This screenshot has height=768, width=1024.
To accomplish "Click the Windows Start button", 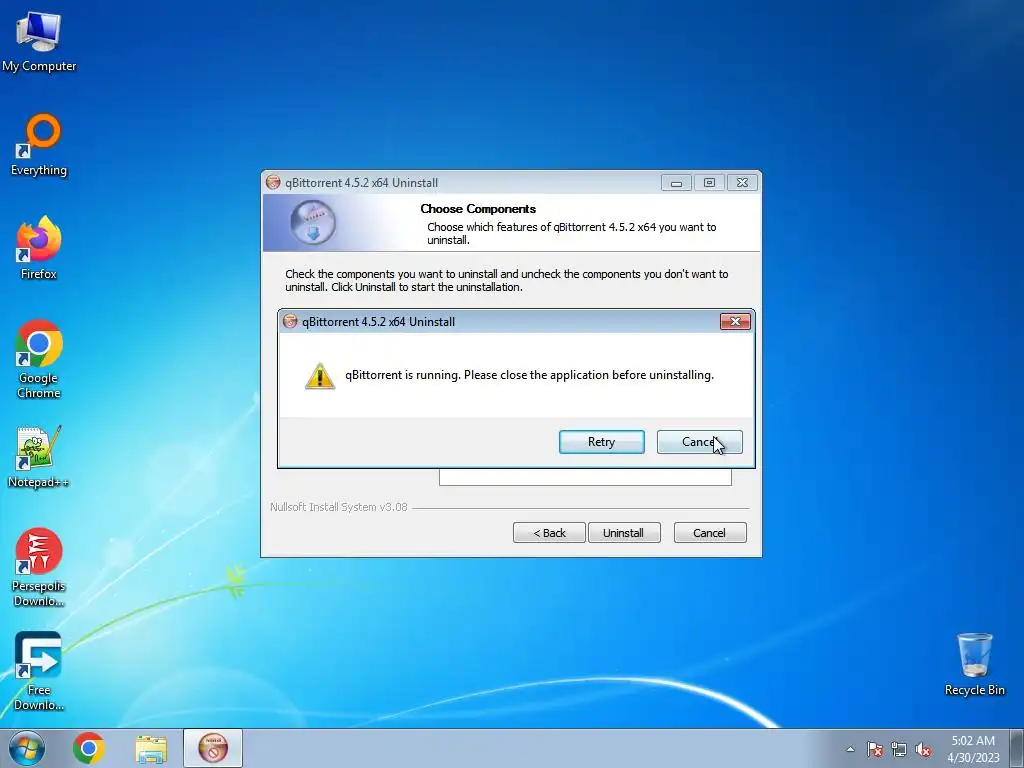I will 27,748.
